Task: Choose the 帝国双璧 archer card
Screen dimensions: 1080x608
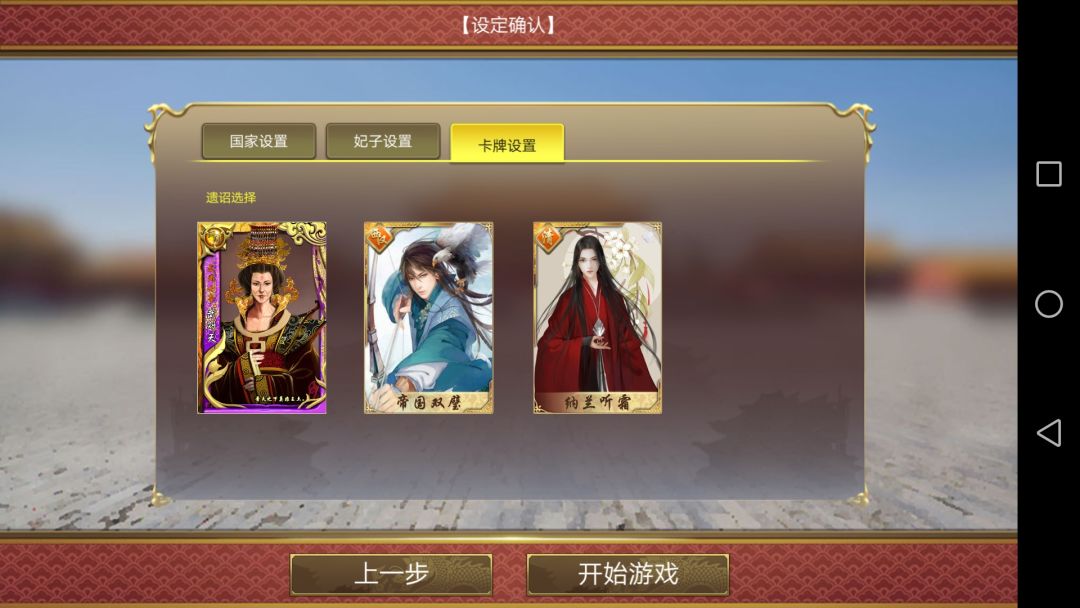Action: click(428, 317)
